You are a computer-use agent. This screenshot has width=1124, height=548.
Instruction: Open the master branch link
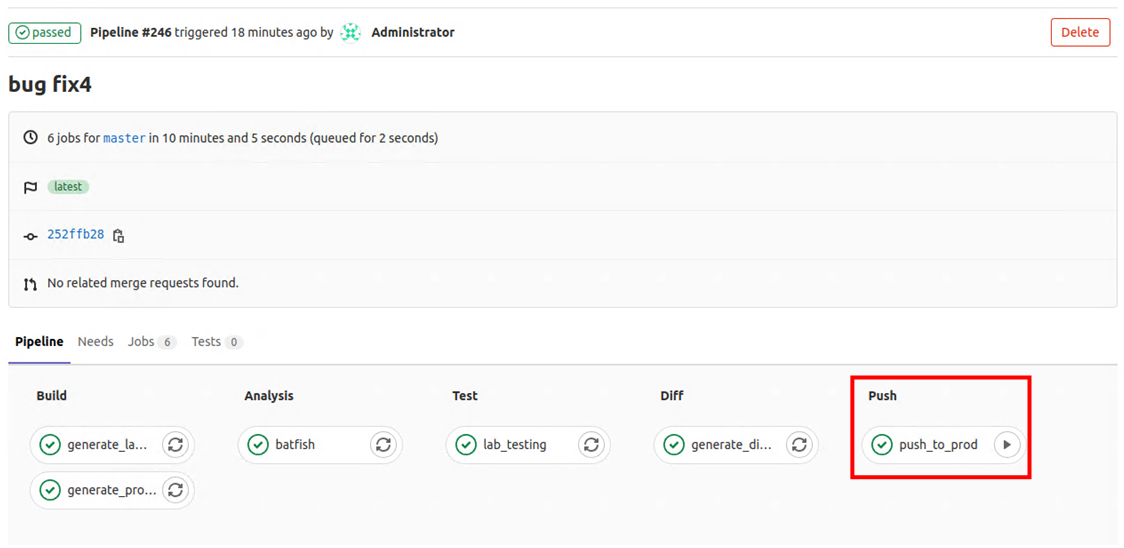124,138
